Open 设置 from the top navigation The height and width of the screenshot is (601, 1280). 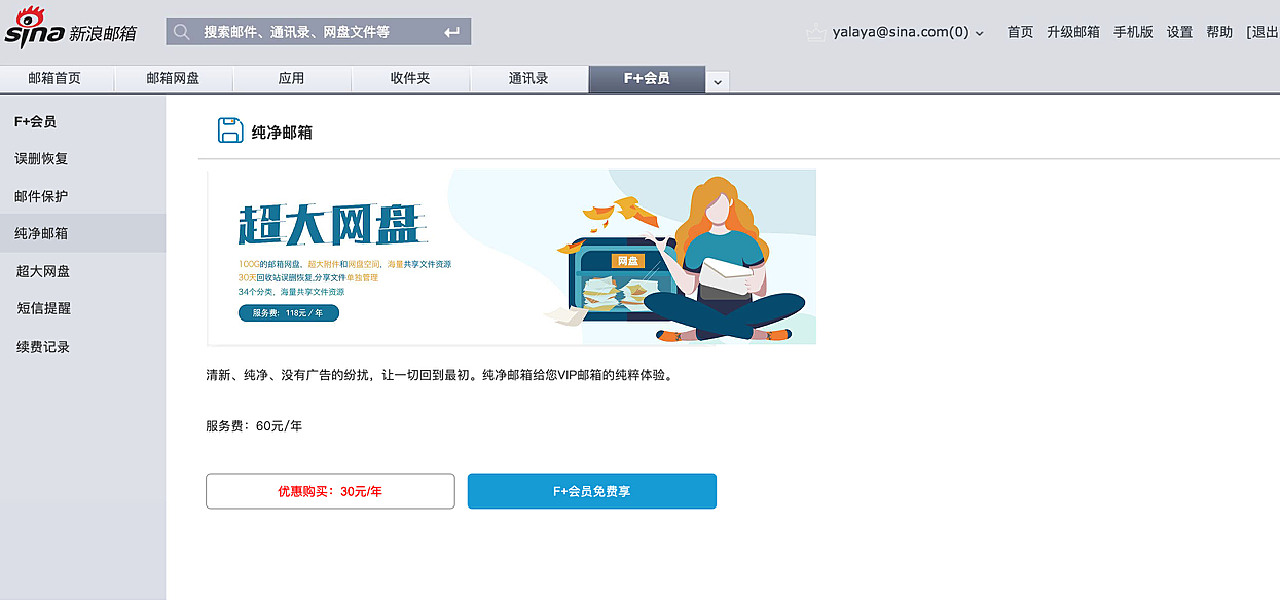coord(1179,32)
